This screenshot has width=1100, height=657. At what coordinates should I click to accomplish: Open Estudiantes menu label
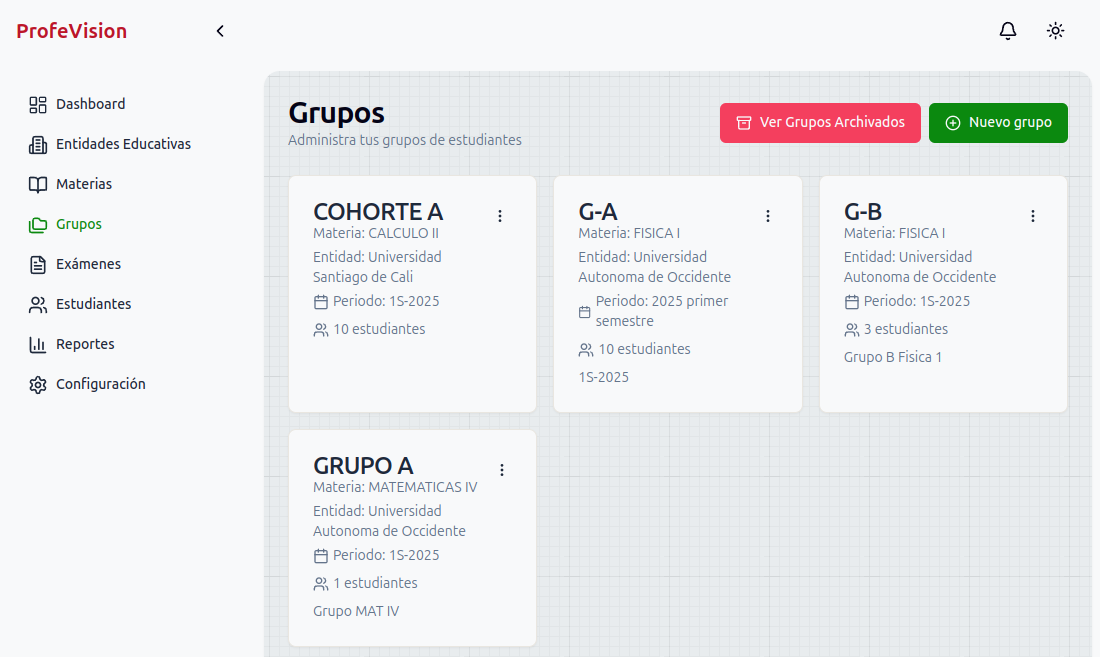(93, 304)
